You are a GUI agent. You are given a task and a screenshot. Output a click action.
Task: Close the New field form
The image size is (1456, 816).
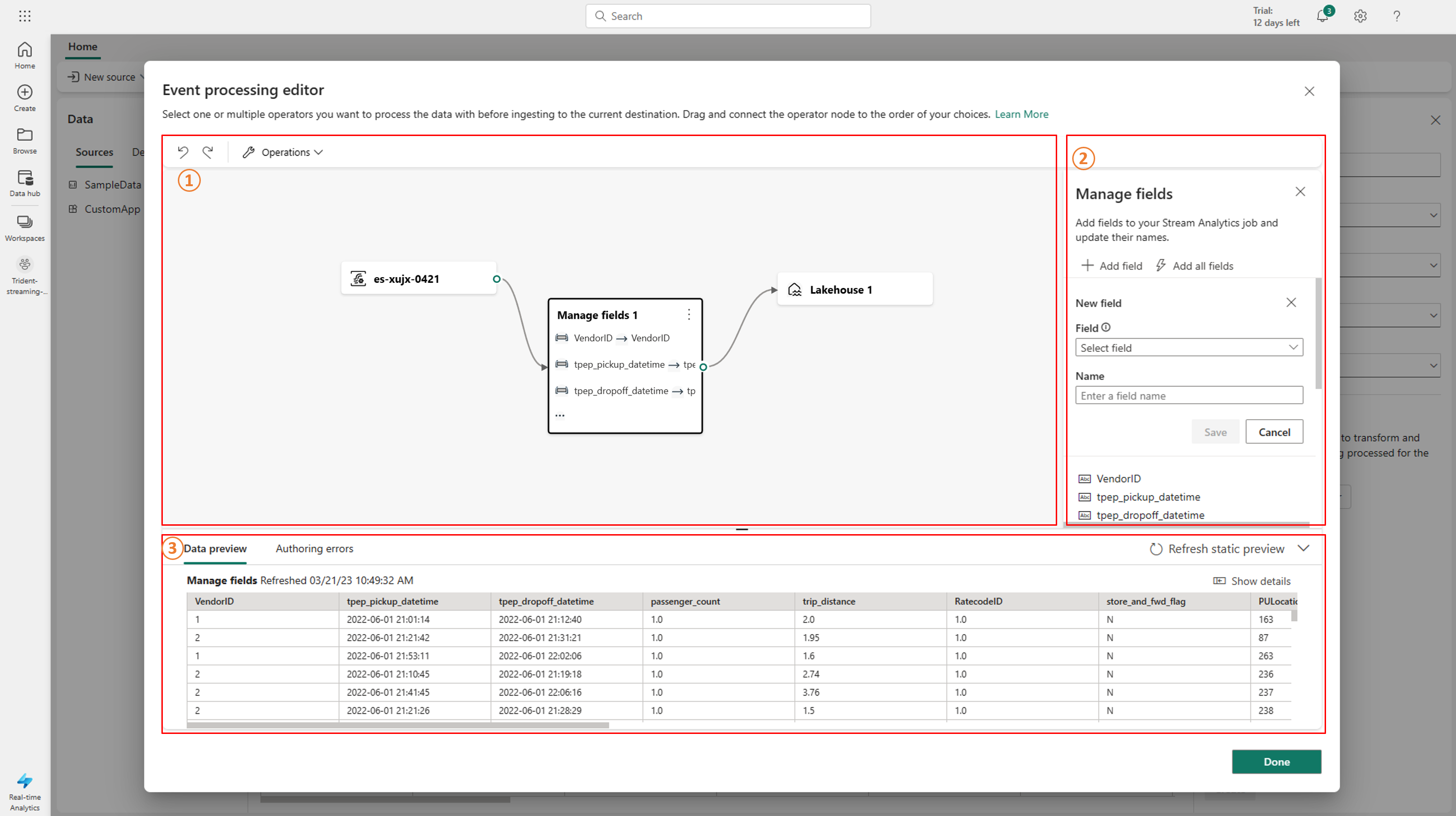(x=1291, y=302)
